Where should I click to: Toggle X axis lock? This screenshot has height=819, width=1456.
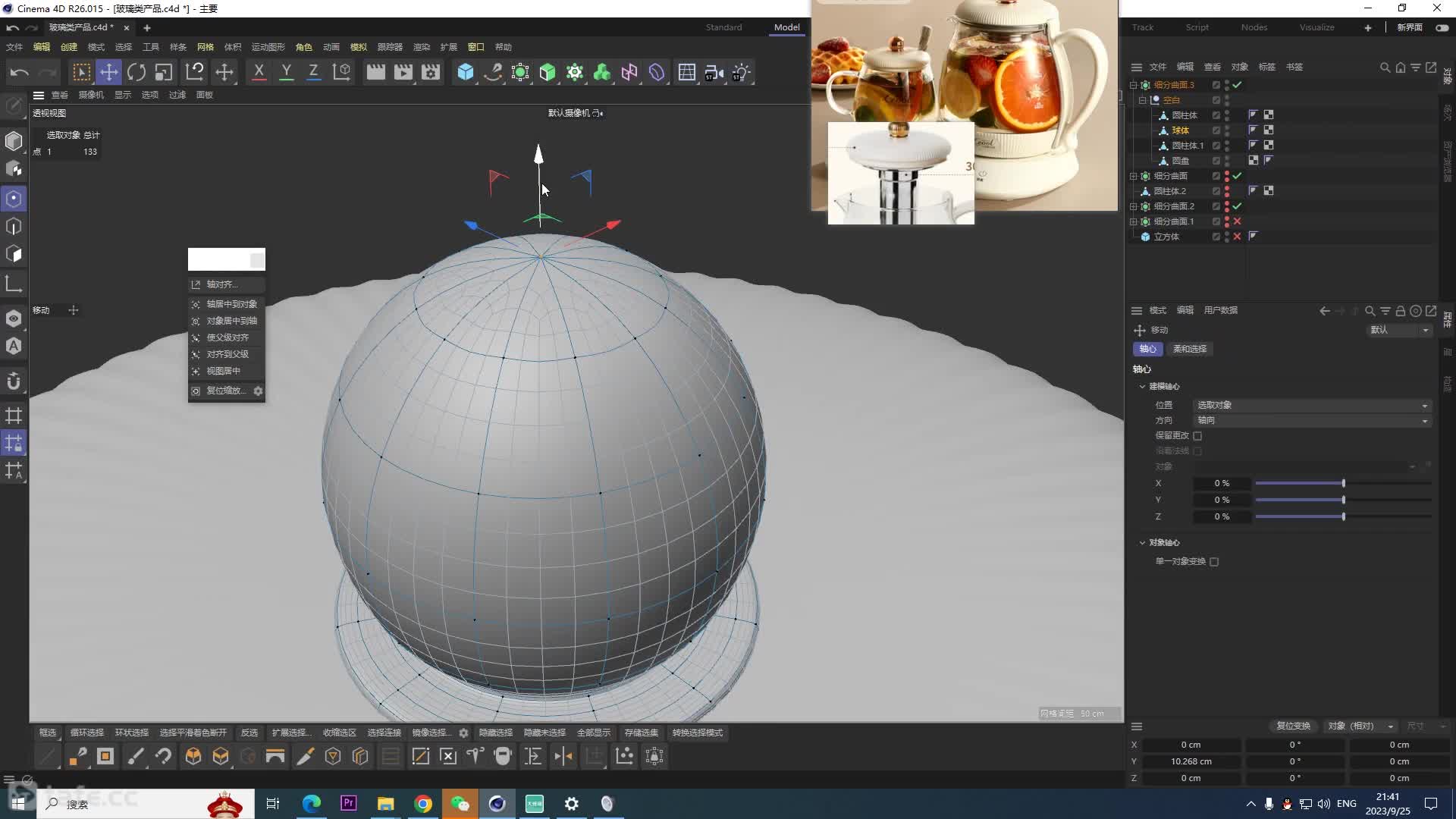pos(259,72)
